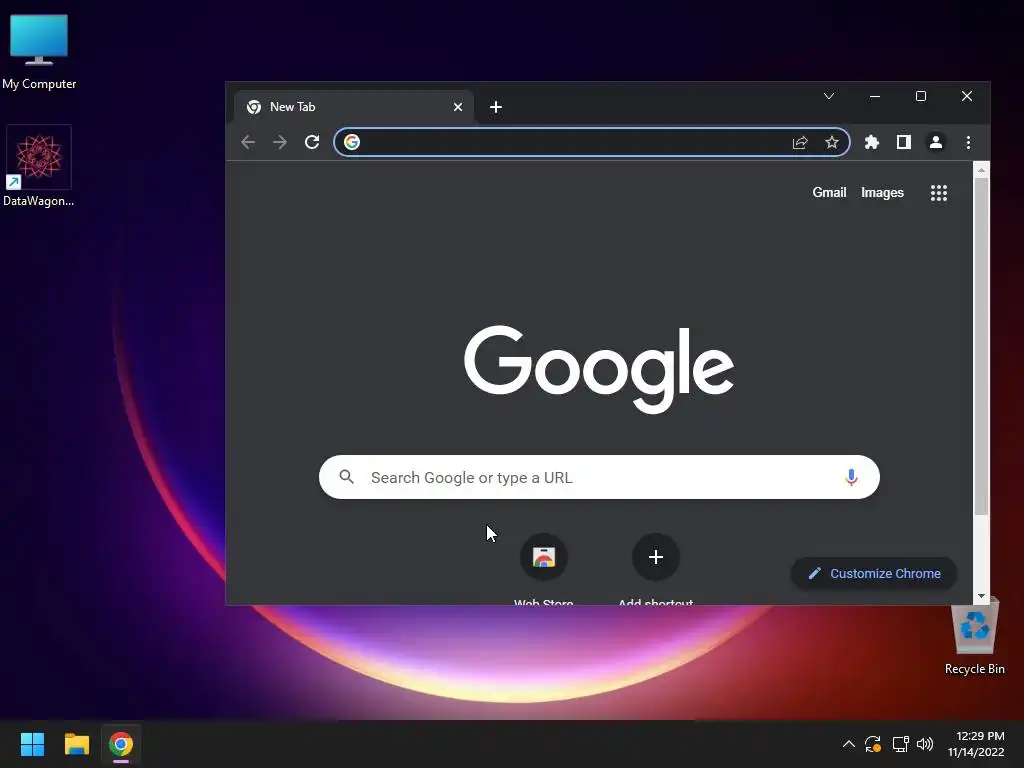Open the Windows Start menu
Screen dimensions: 1024x768
coord(32,744)
